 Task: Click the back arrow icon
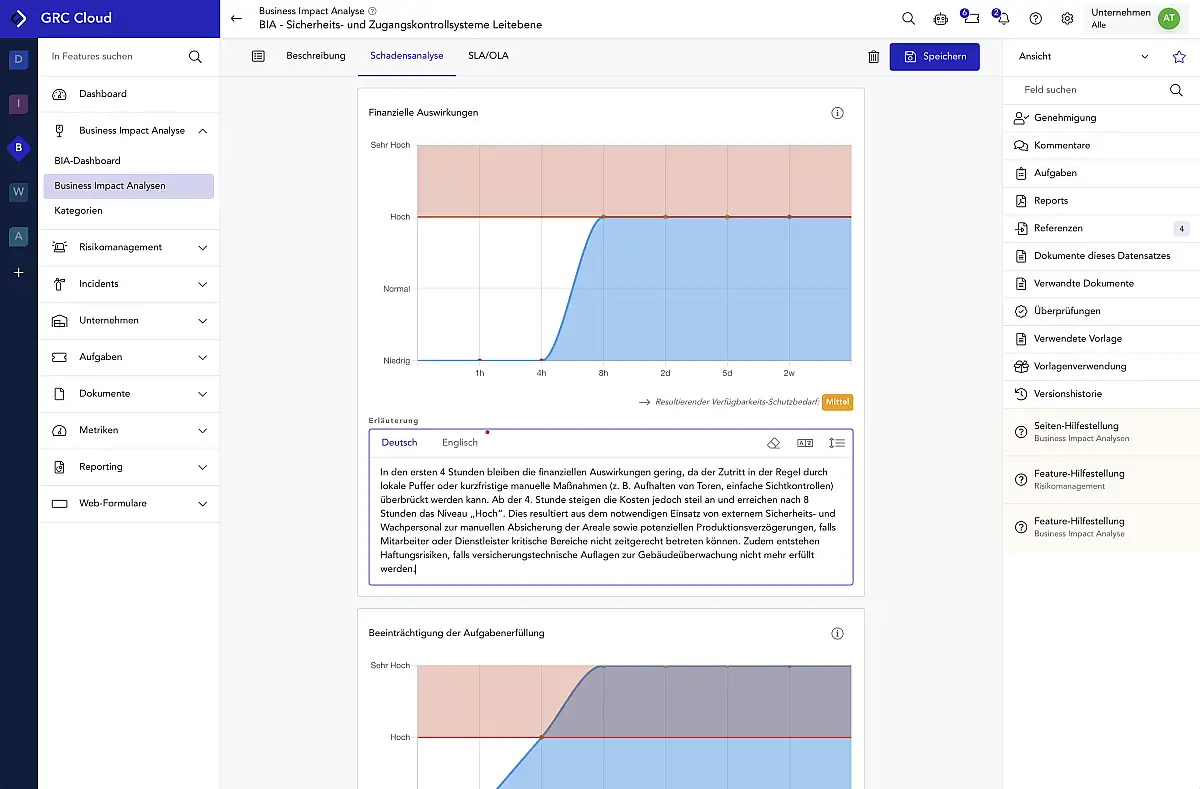236,18
